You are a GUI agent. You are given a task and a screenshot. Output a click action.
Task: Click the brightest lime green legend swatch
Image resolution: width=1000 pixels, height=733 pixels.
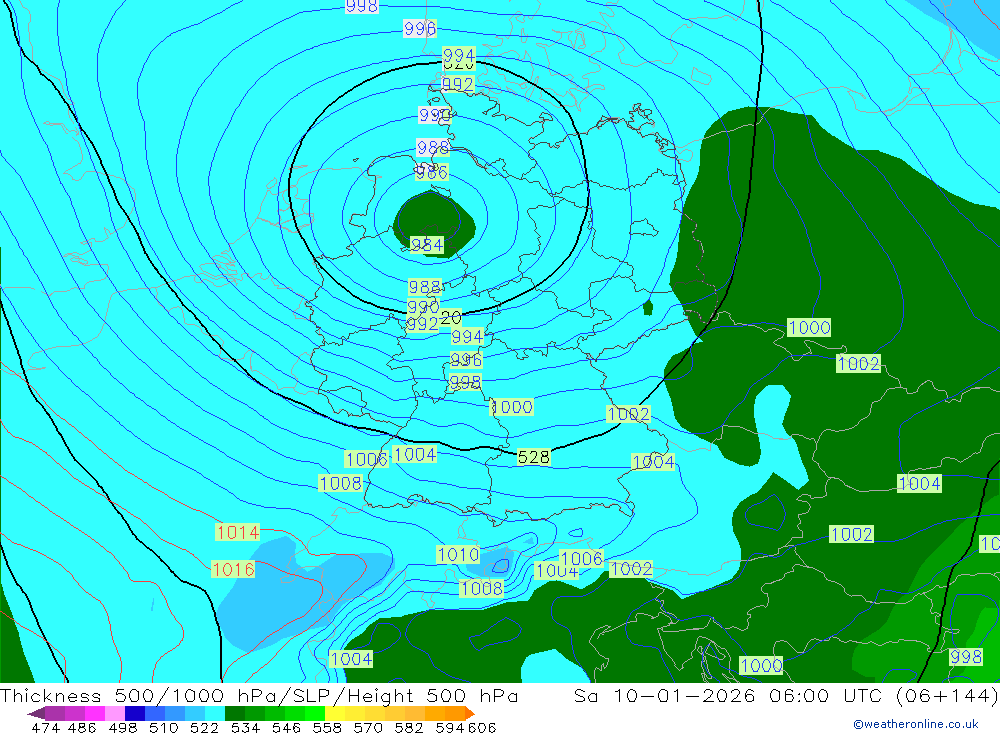pyautogui.click(x=315, y=713)
